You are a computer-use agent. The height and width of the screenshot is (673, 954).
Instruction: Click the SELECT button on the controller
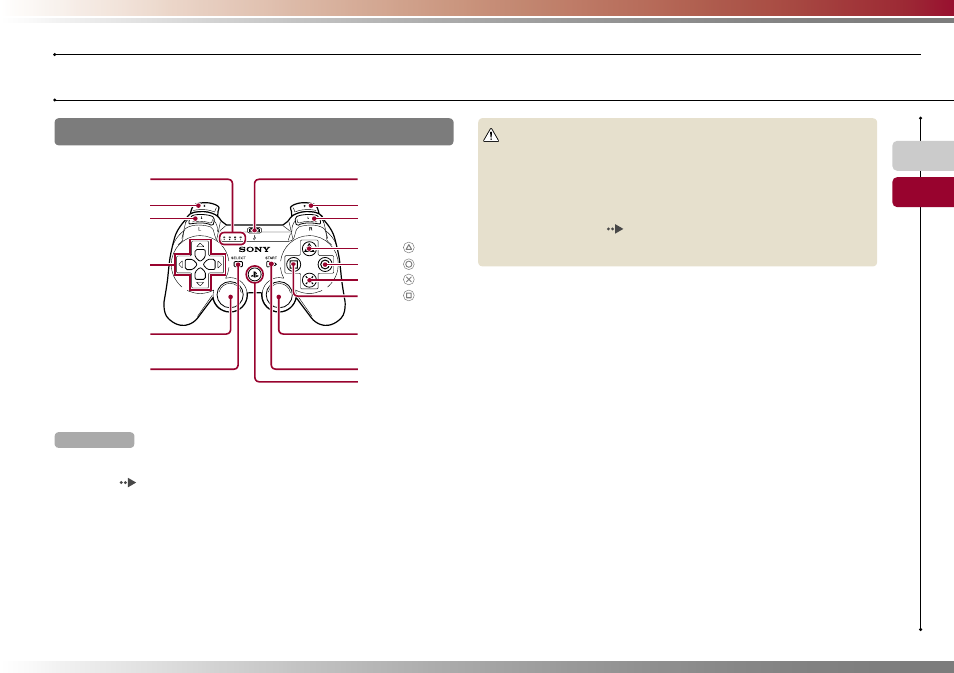tap(238, 264)
